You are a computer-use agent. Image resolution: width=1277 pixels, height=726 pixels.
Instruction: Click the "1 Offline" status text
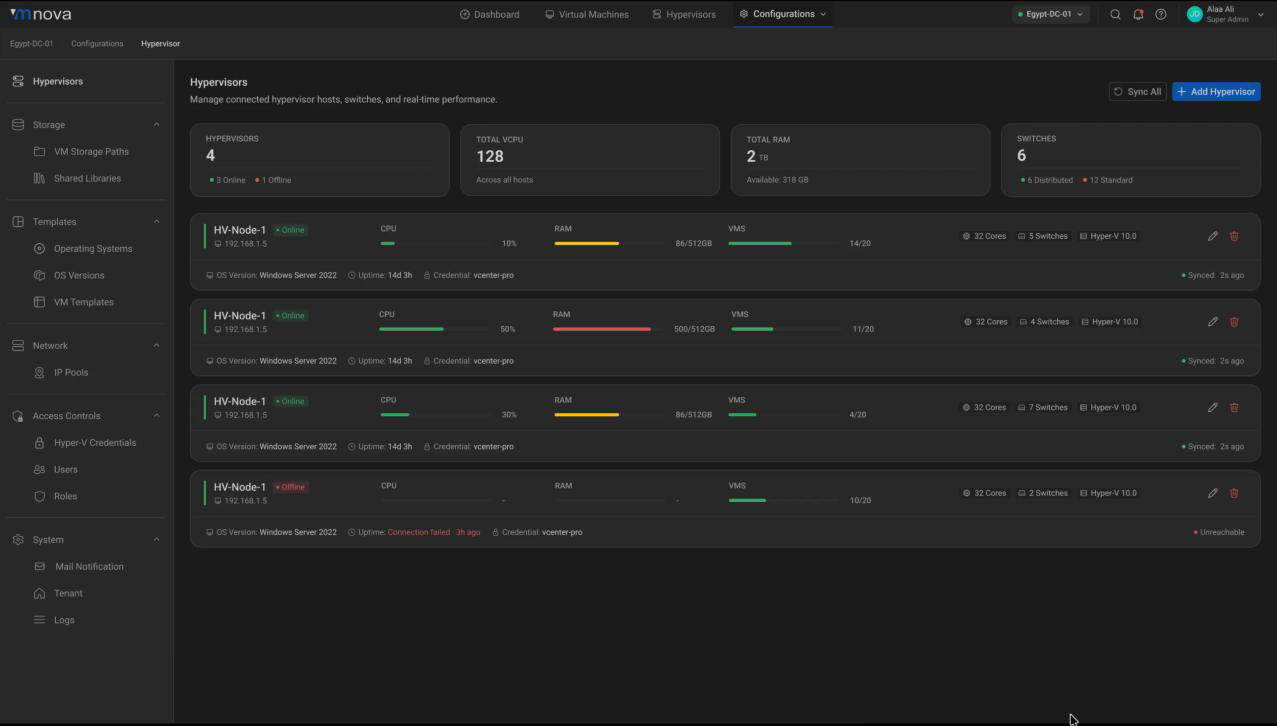(x=277, y=180)
